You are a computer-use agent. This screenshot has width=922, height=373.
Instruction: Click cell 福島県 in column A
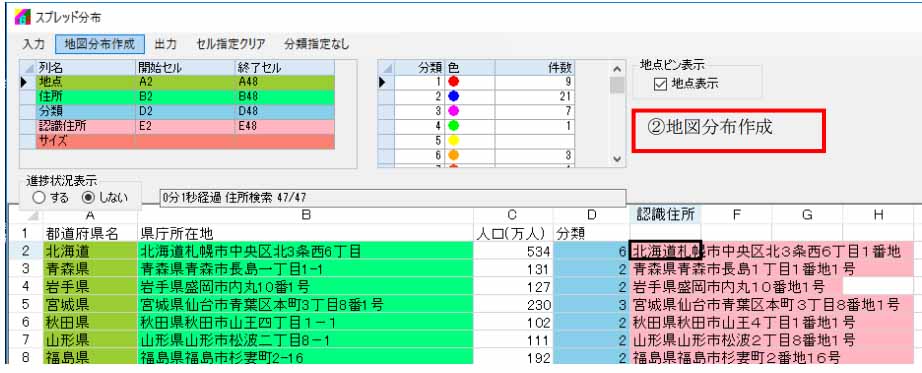pos(89,358)
